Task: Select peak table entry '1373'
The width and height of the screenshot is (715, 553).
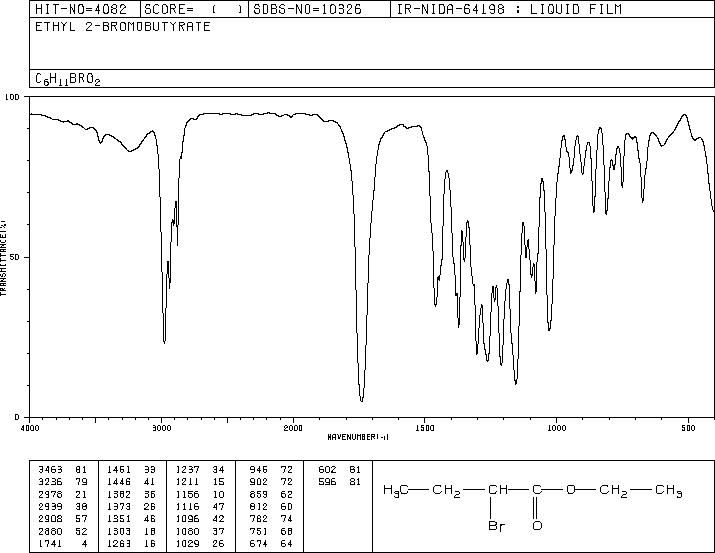Action: (x=119, y=506)
